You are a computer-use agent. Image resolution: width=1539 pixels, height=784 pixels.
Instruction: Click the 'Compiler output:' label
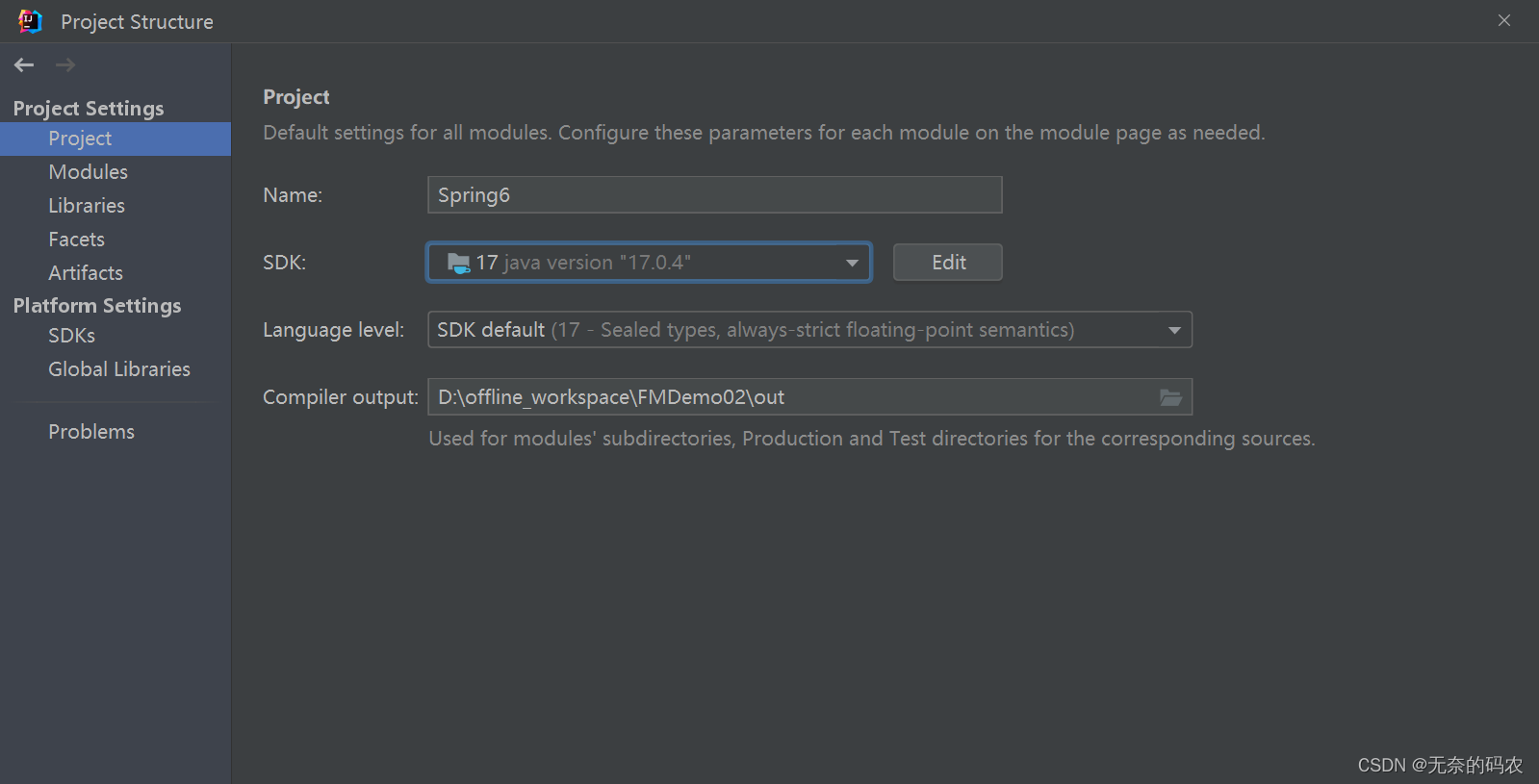341,397
